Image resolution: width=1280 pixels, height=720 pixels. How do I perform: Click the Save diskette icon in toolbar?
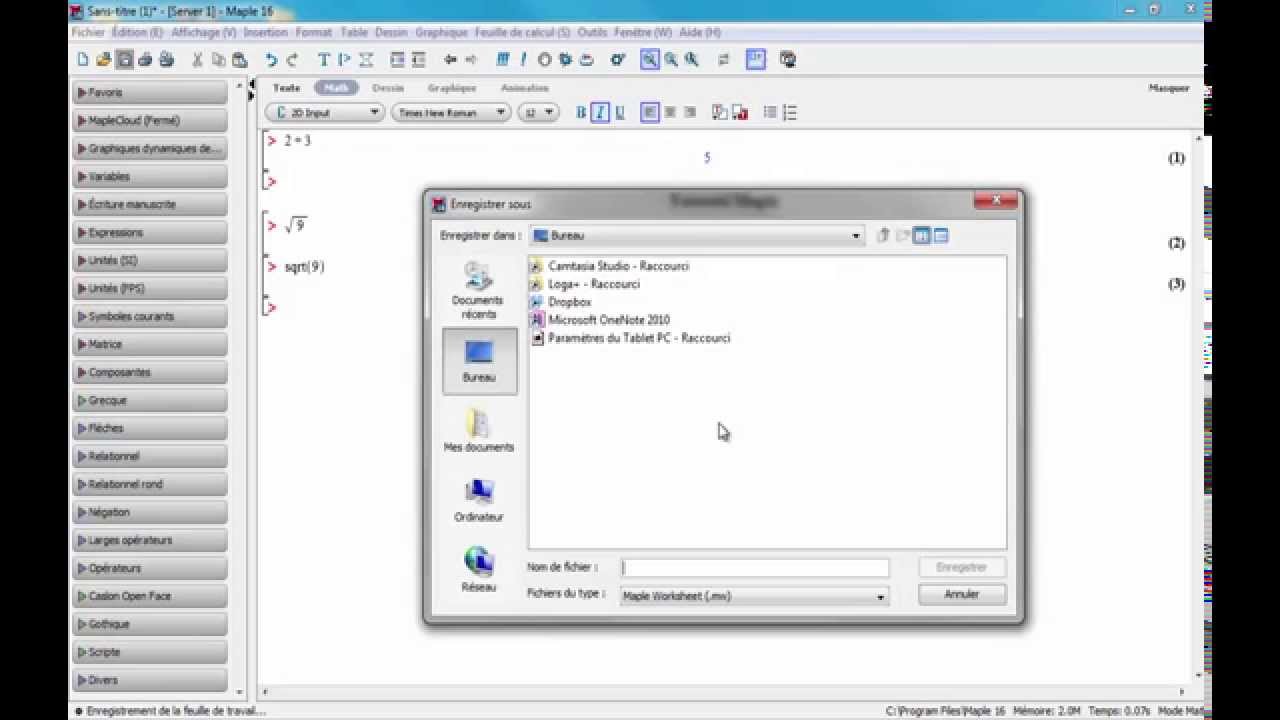point(124,60)
